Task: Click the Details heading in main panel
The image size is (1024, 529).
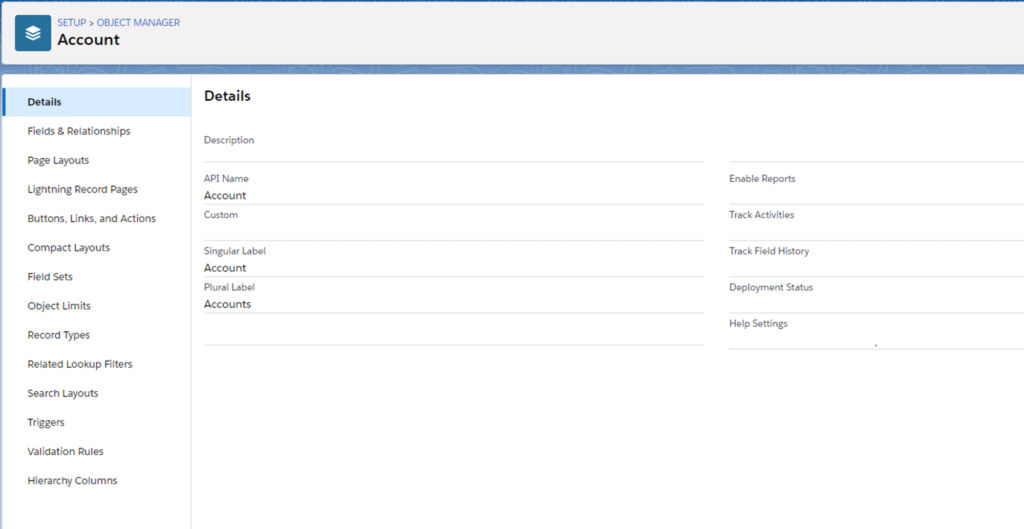Action: pyautogui.click(x=227, y=96)
